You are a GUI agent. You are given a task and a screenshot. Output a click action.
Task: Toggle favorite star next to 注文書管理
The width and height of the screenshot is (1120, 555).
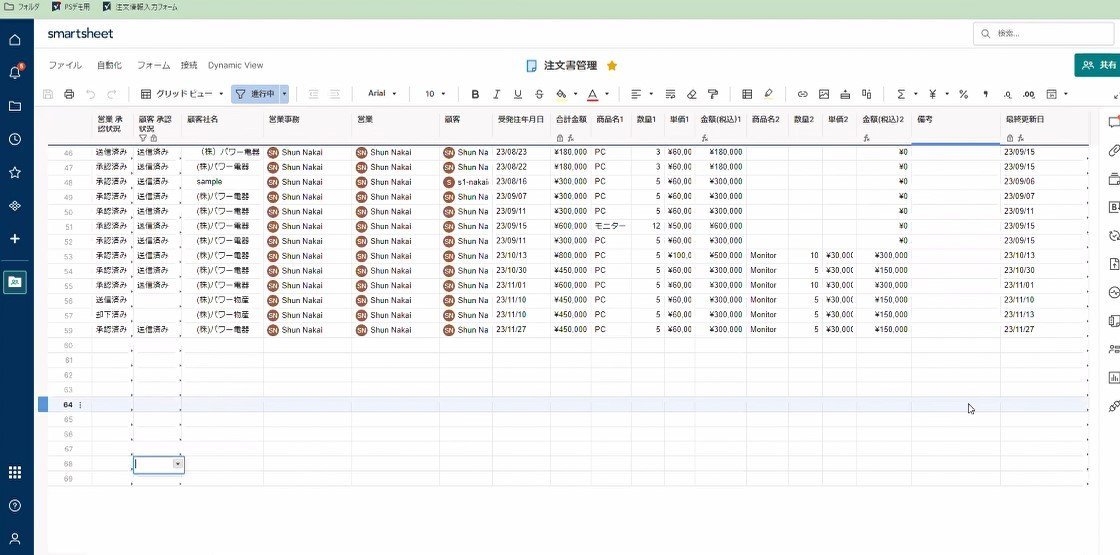click(x=611, y=66)
